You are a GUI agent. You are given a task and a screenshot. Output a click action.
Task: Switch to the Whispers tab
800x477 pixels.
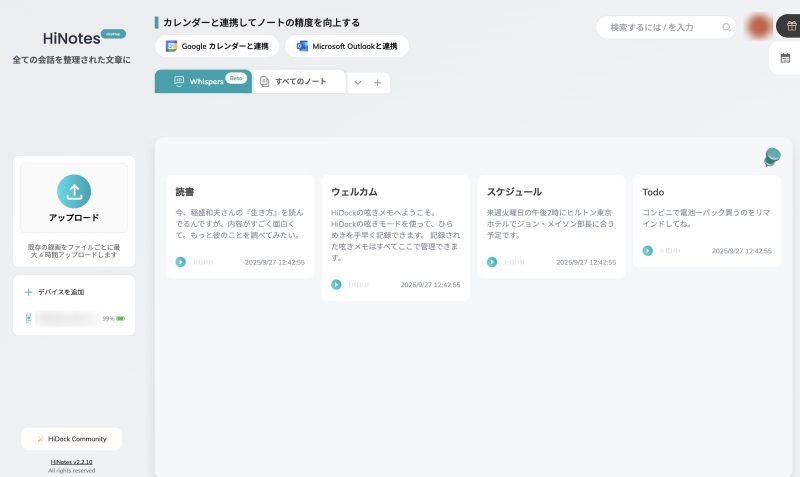point(203,81)
